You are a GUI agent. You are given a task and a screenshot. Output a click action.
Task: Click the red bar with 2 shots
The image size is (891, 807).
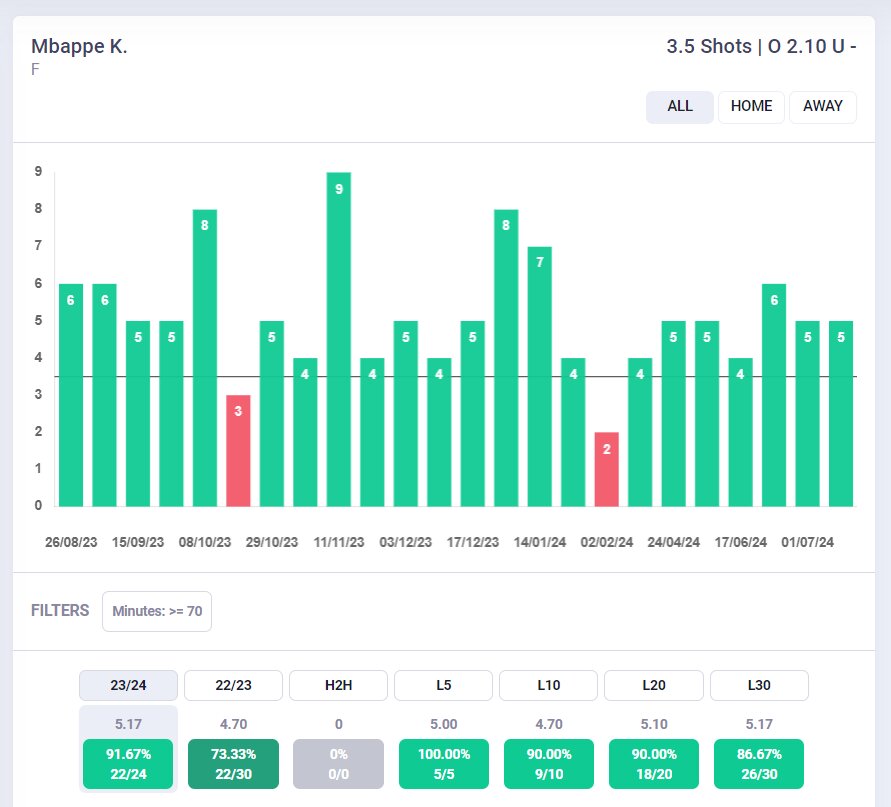point(606,469)
